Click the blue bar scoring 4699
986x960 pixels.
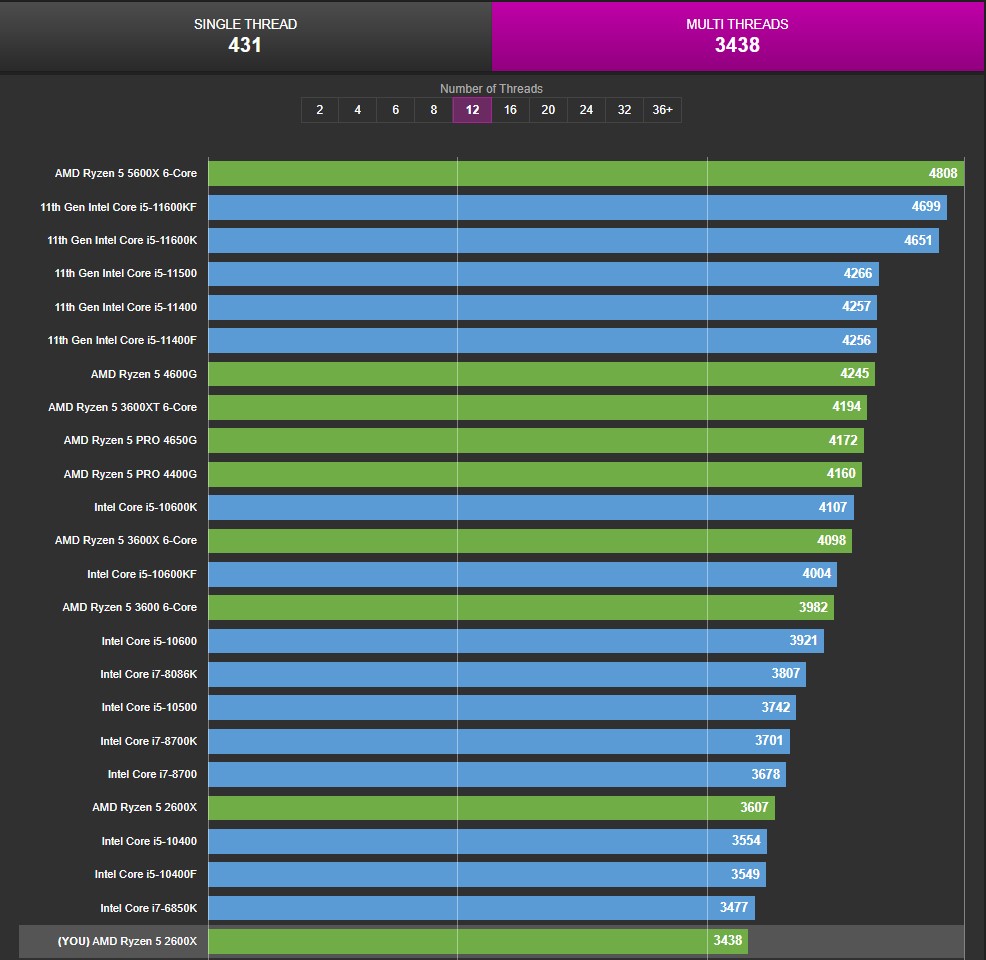577,207
